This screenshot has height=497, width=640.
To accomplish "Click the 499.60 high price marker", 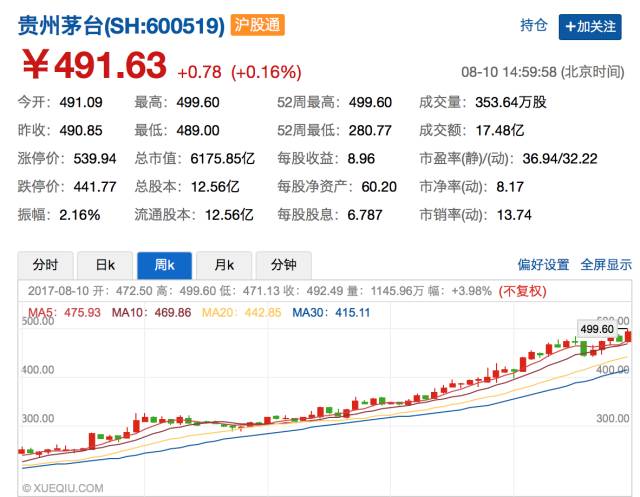I will coord(597,328).
